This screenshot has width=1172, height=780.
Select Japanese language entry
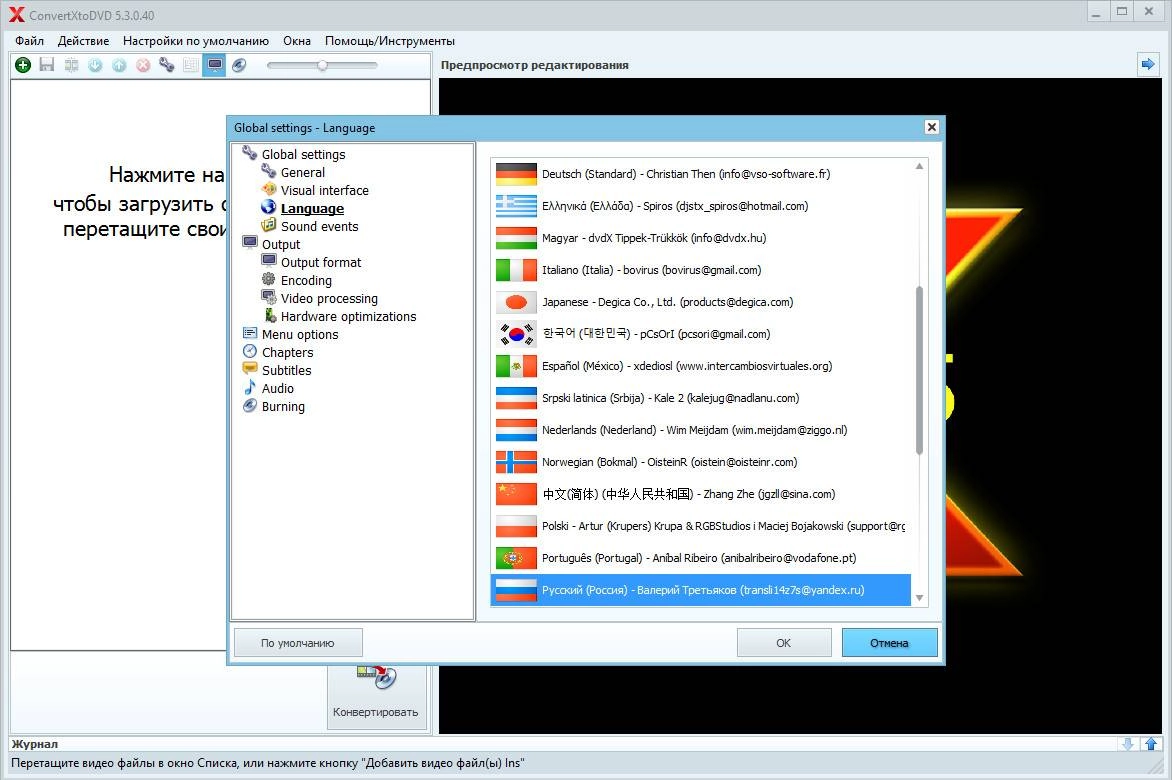701,303
